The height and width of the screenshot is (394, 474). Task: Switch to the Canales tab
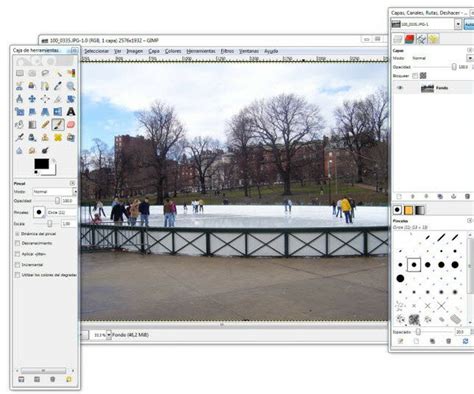click(x=409, y=39)
